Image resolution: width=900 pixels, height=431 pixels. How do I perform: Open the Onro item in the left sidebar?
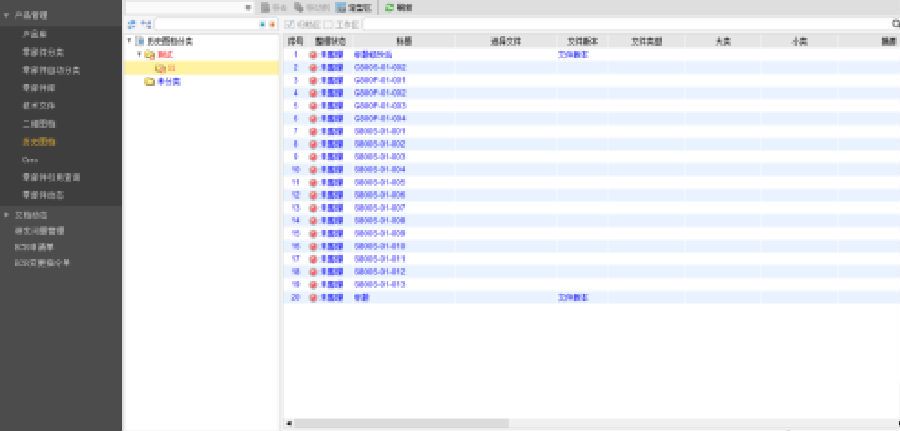(30, 159)
